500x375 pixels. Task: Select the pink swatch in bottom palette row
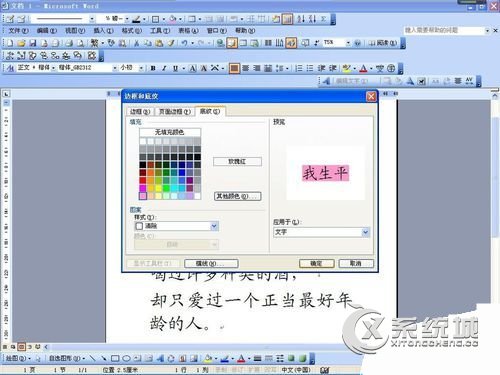pos(143,196)
